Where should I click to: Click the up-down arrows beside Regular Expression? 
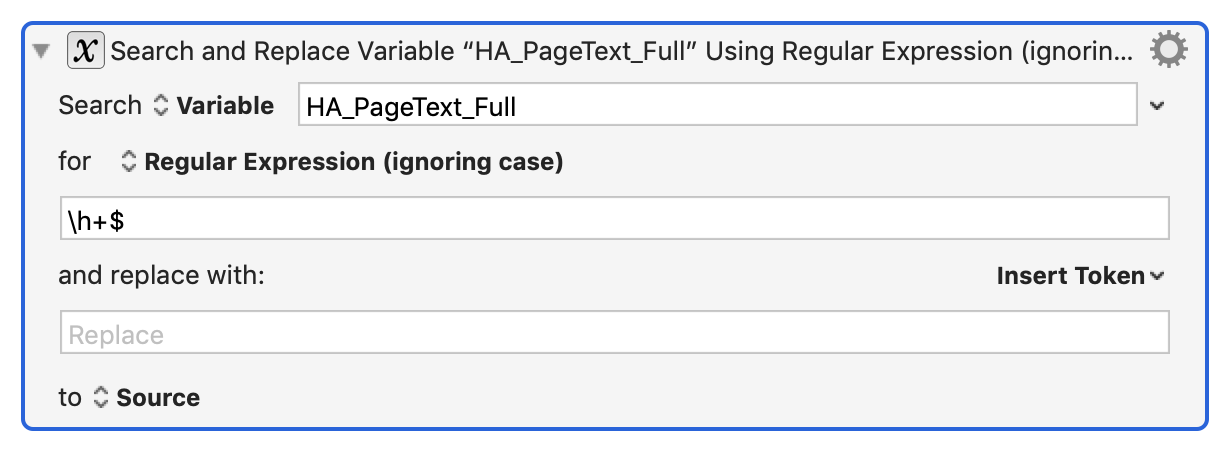coord(128,161)
